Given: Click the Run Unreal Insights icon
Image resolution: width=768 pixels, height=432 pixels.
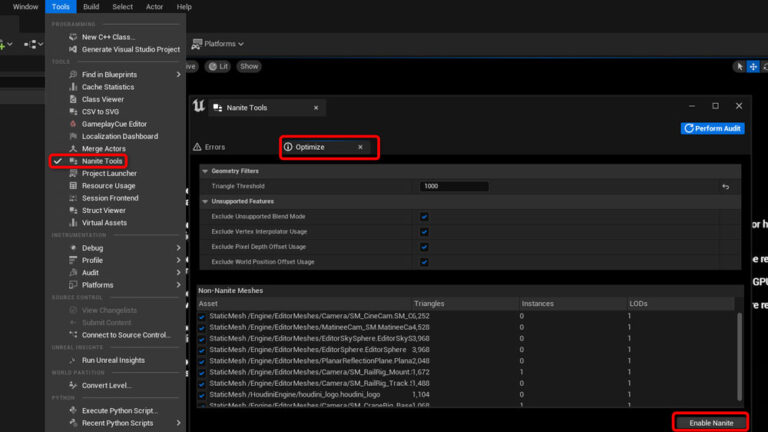Looking at the screenshot, I should [73, 360].
